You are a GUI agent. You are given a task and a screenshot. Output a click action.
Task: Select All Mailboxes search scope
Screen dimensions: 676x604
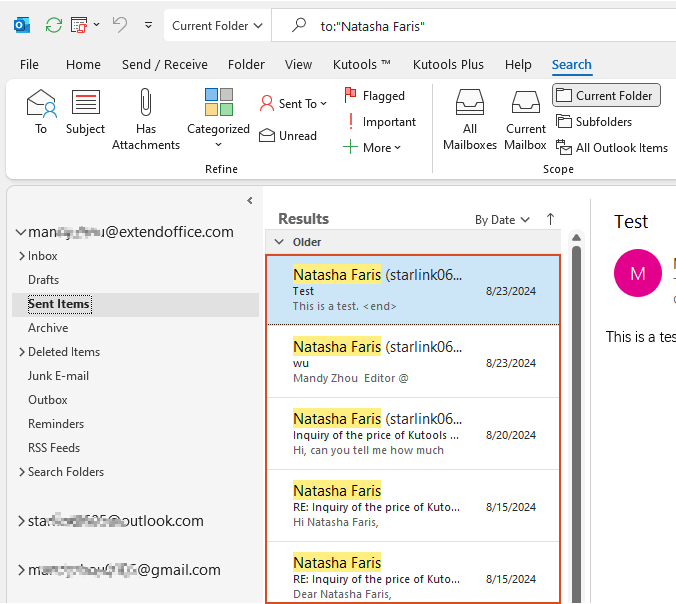point(470,118)
